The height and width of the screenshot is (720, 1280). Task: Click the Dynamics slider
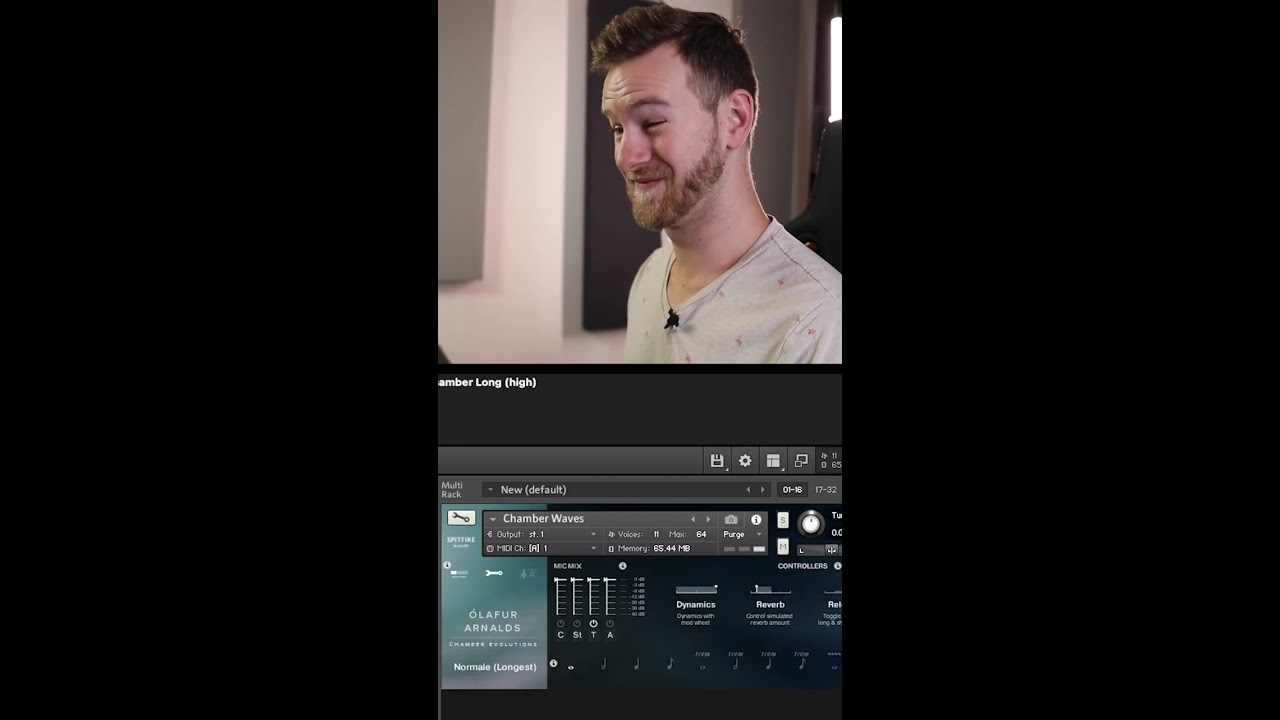click(x=696, y=590)
